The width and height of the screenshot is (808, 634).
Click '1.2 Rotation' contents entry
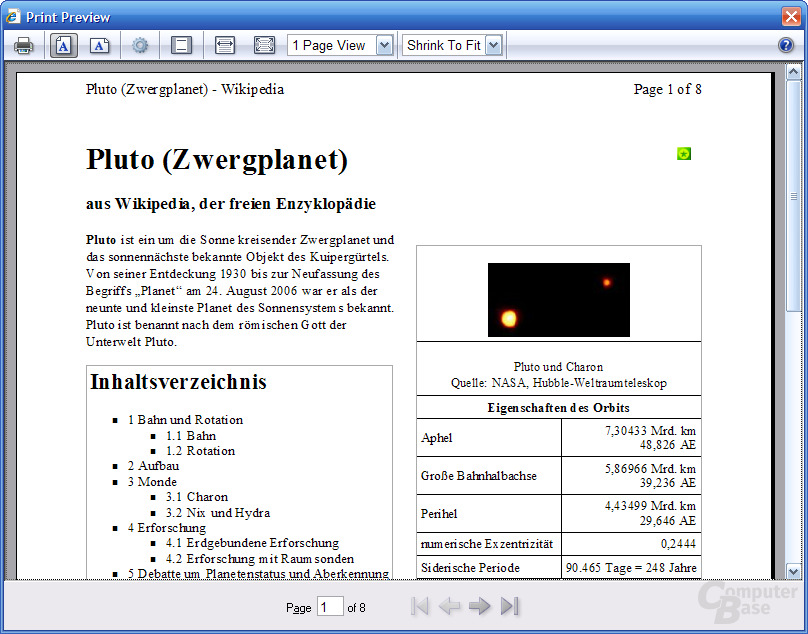coord(200,451)
